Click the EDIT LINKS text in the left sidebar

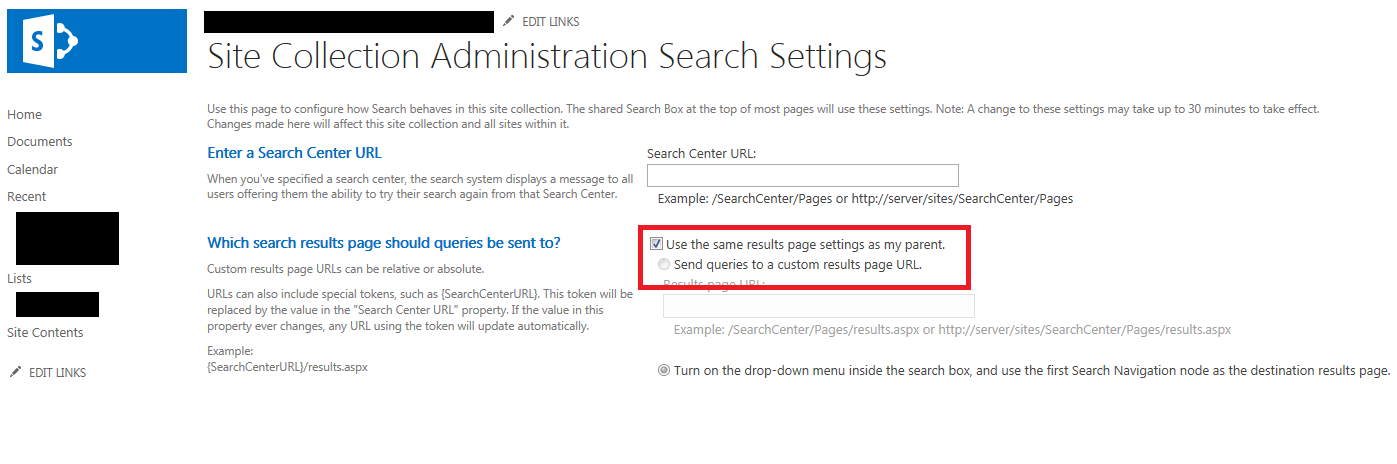[x=57, y=373]
